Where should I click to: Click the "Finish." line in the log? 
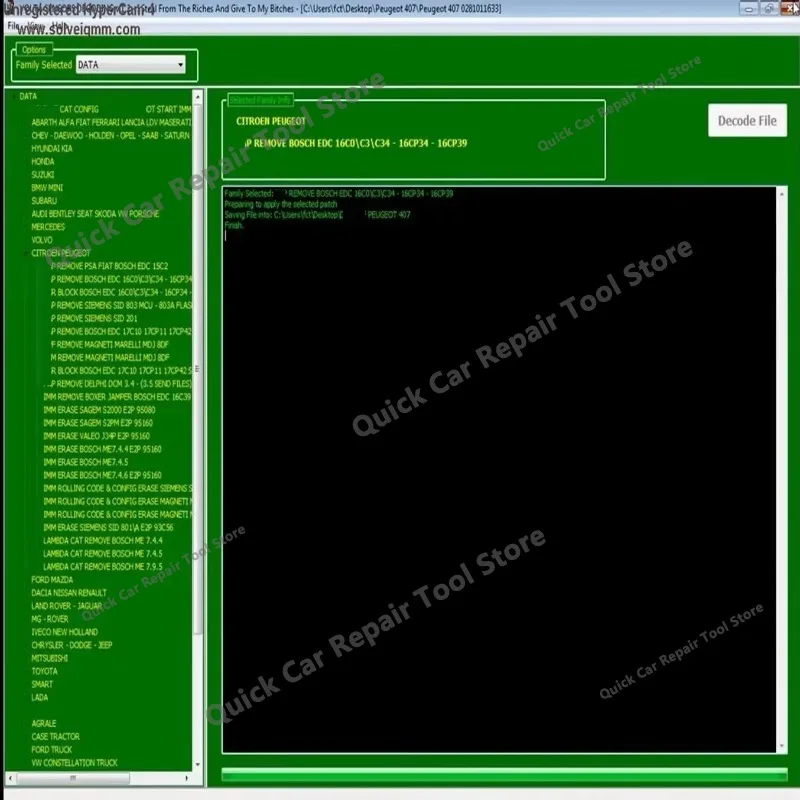pyautogui.click(x=234, y=225)
